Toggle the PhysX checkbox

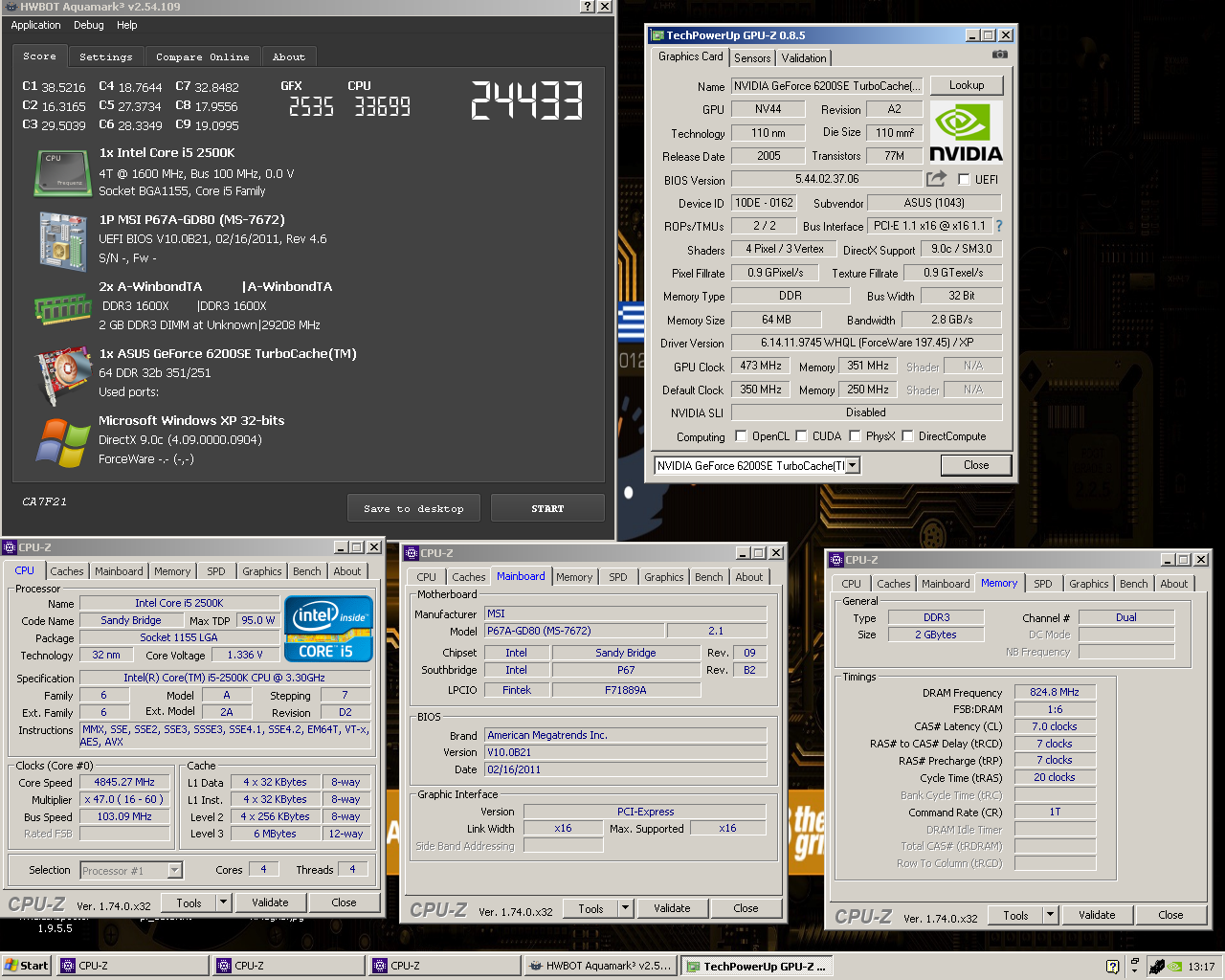point(855,436)
